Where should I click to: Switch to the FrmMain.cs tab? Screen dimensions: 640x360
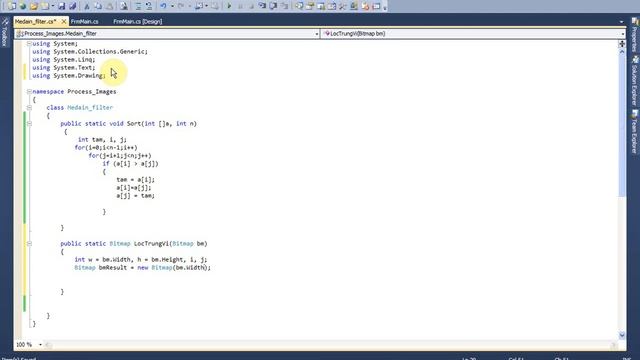click(x=84, y=22)
